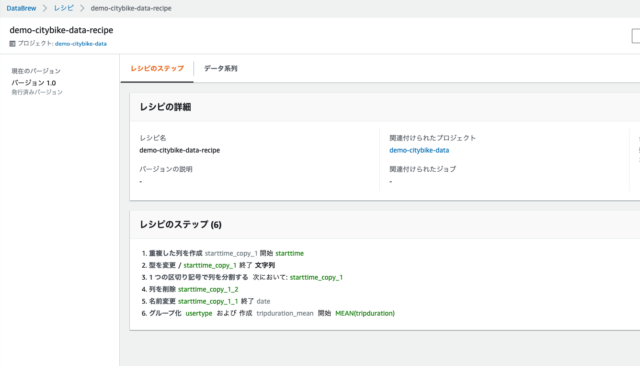Open demo-citybike-data link in recipe details
This screenshot has width=640, height=366.
(419, 150)
